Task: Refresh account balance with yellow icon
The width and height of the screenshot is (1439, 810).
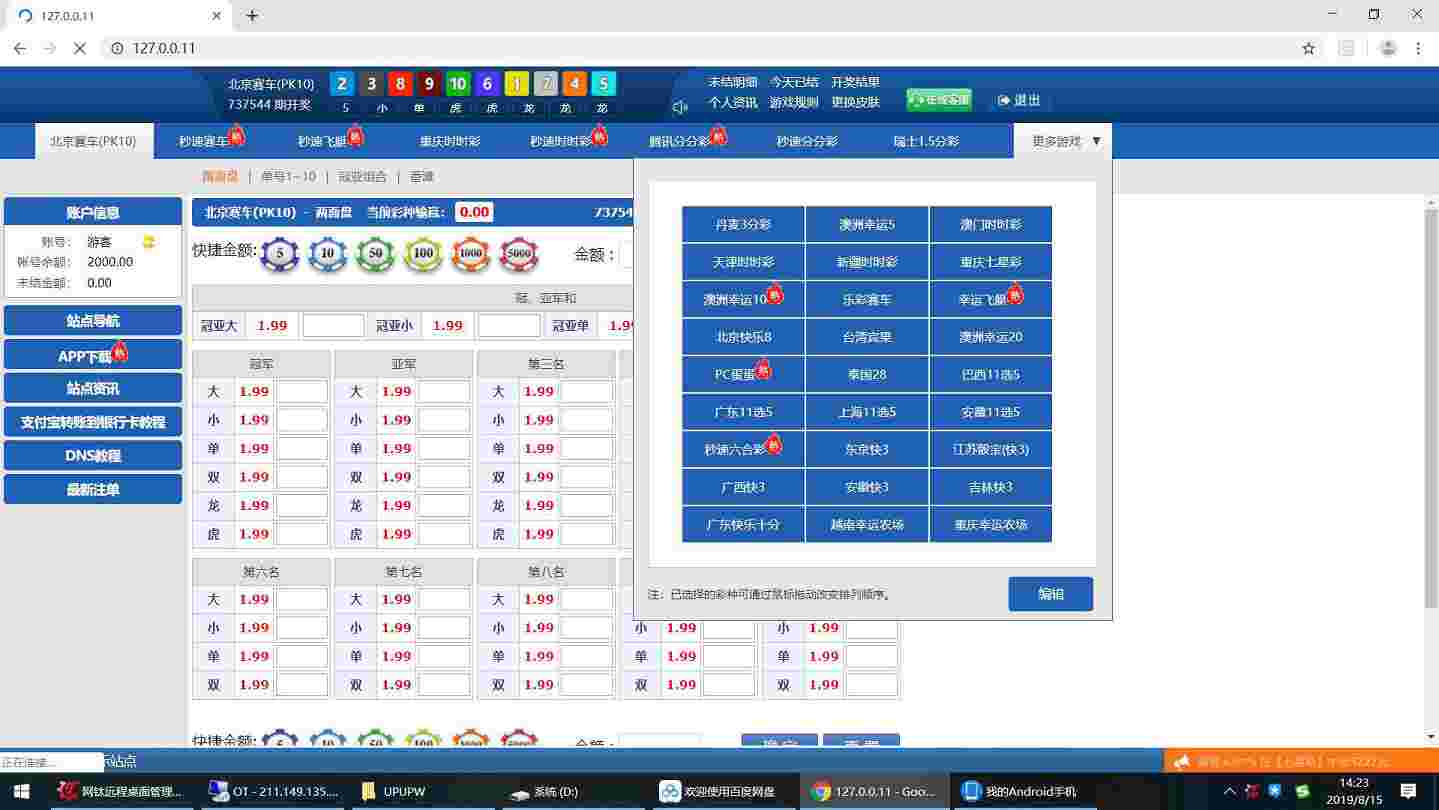Action: click(x=149, y=242)
